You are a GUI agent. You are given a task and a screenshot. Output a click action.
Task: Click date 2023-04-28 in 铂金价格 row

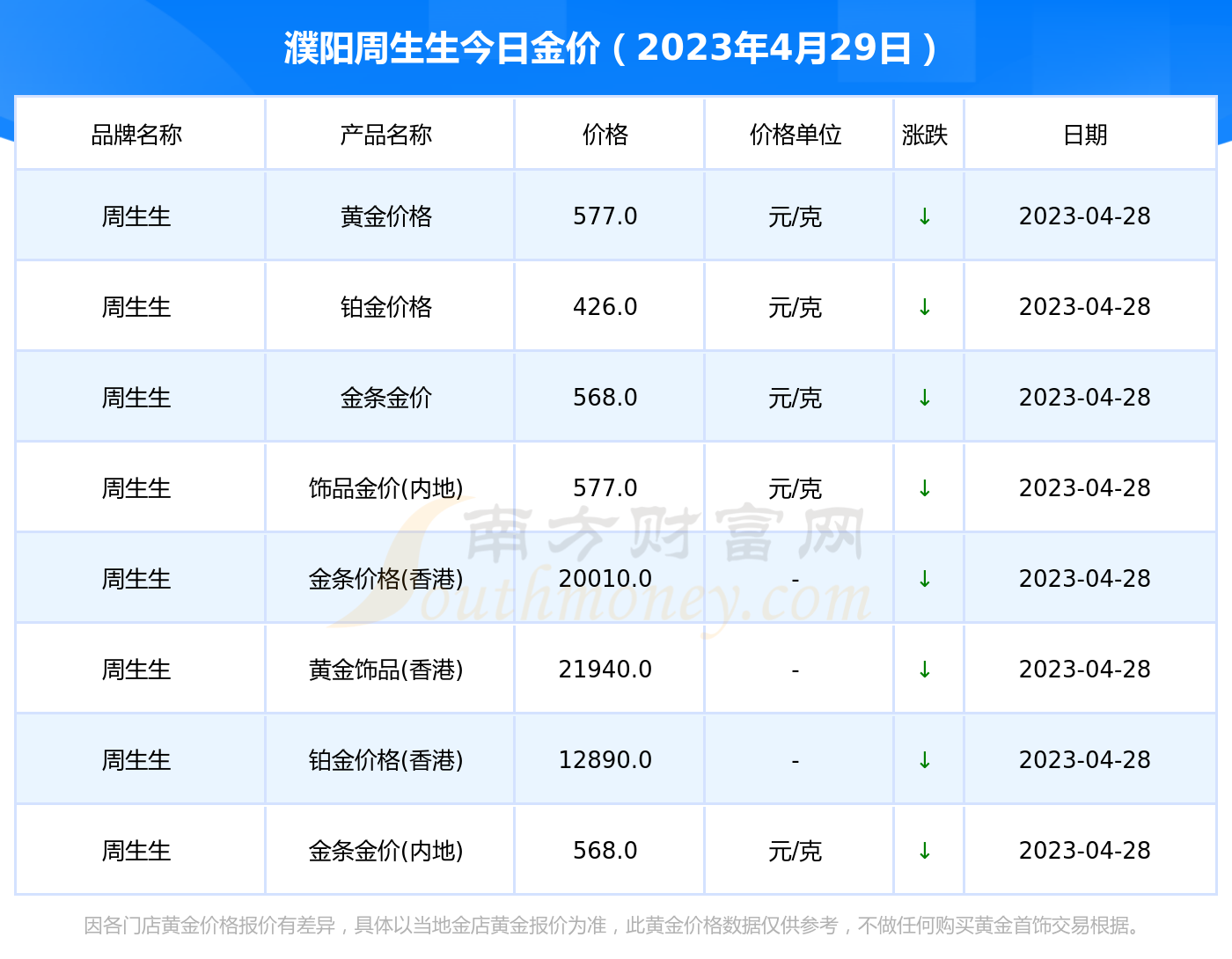1085,307
